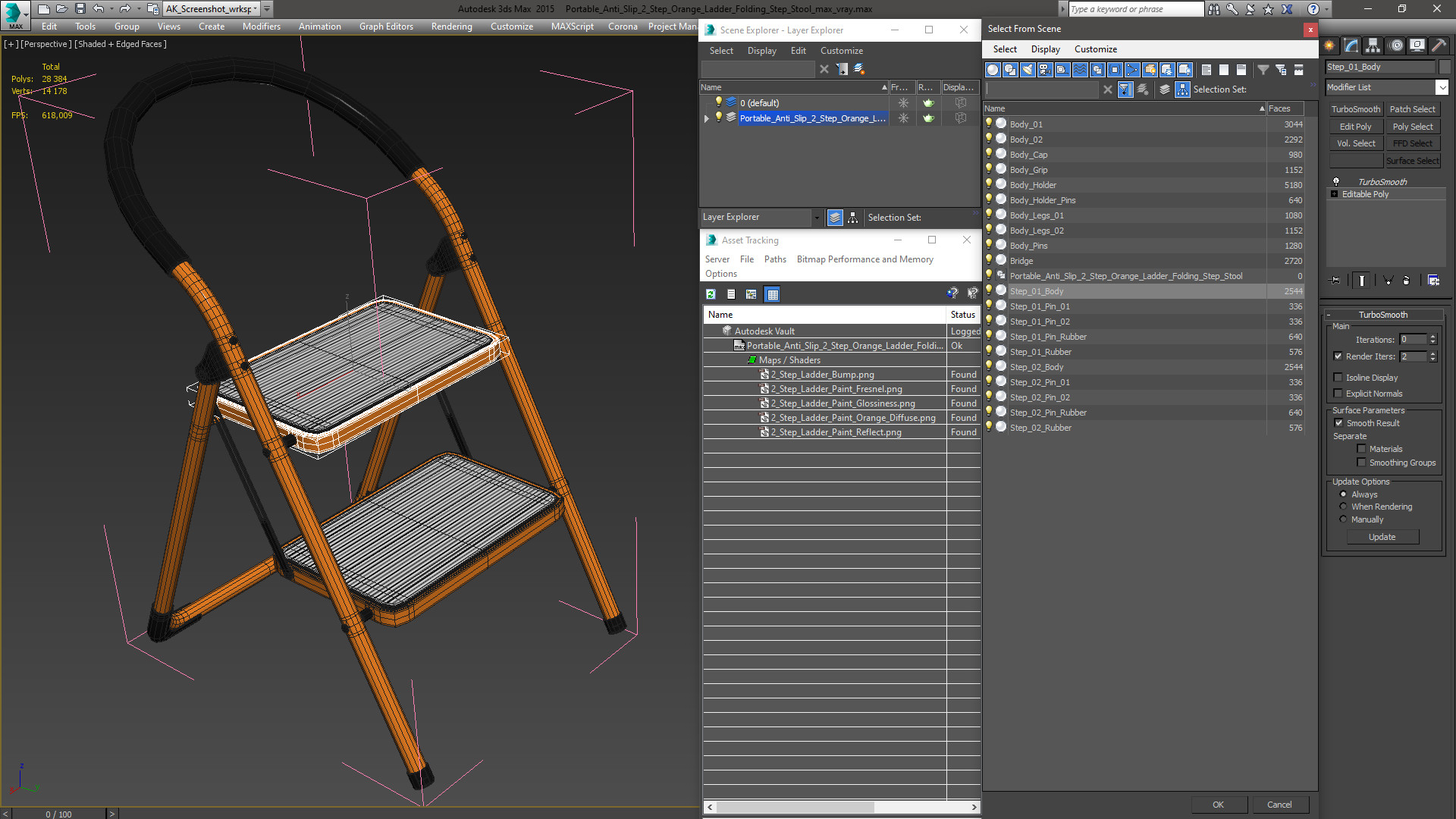Click Make Unique icon below modifier stack
The height and width of the screenshot is (819, 1456).
pos(1389,281)
